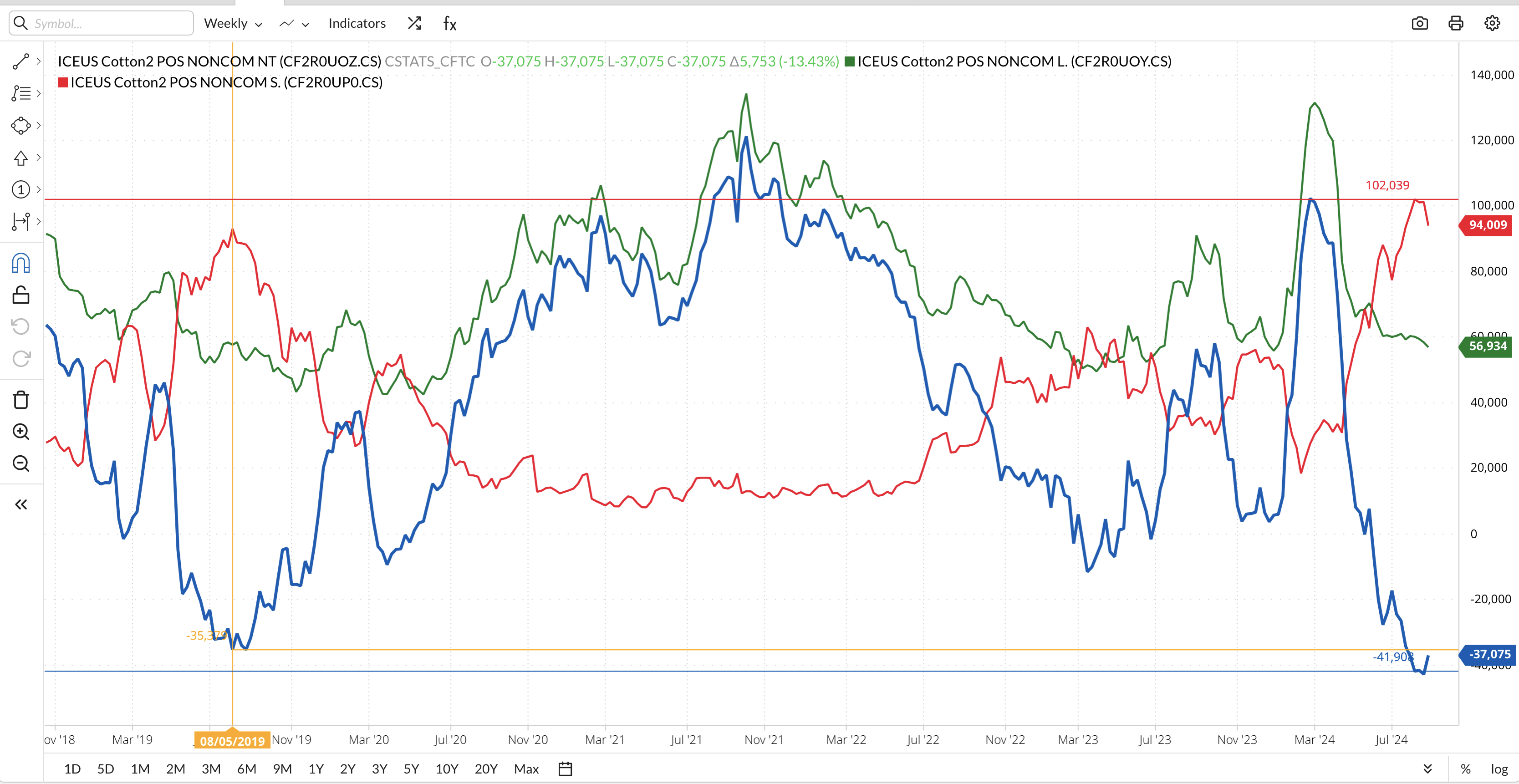Click the compare symbols icon
Viewport: 1519px width, 784px height.
(414, 24)
